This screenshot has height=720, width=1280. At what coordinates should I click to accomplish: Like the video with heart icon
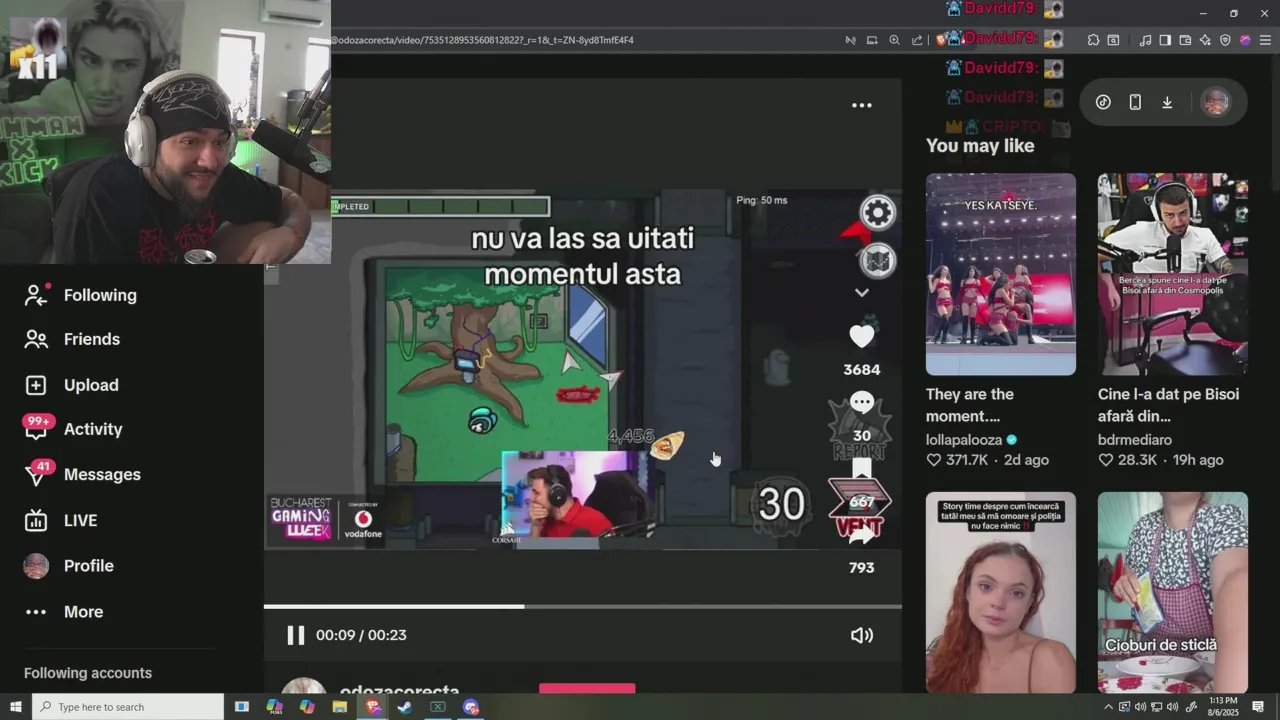861,336
